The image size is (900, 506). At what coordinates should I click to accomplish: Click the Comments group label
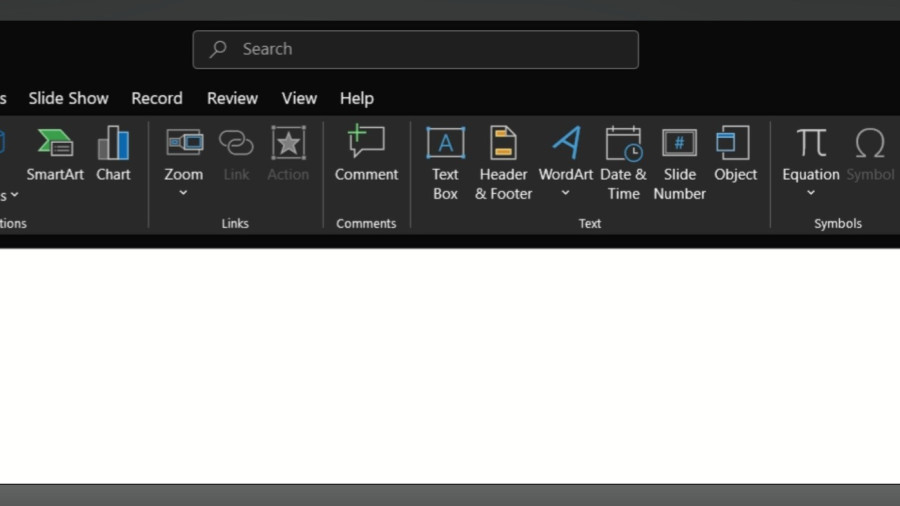[366, 223]
